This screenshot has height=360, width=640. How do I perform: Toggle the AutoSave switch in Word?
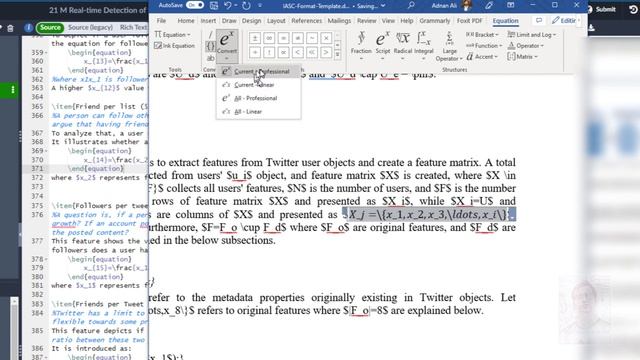click(x=195, y=5)
